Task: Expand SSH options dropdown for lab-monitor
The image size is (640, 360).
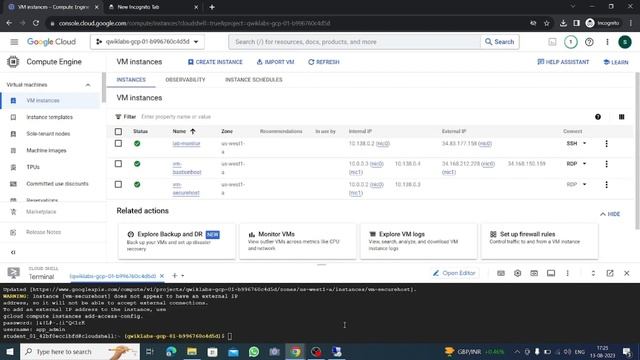Action: click(x=584, y=143)
